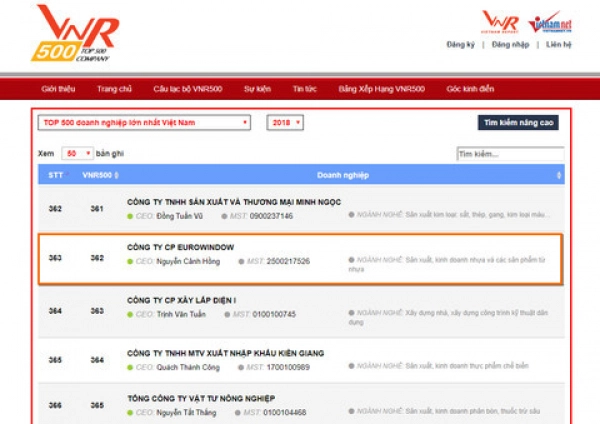Image resolution: width=600 pixels, height=424 pixels.
Task: Open the Đăng nhập link
Action: (510, 45)
